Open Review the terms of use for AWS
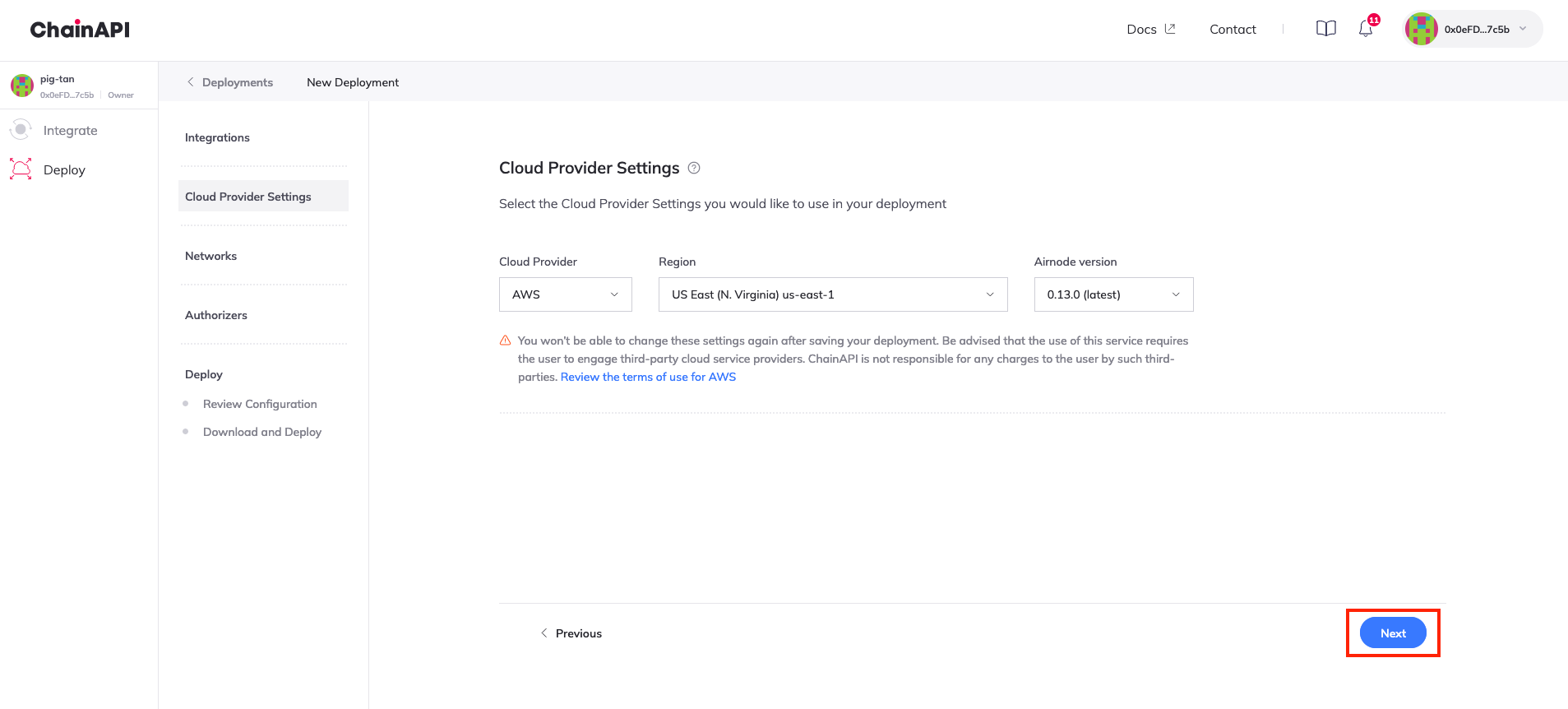The width and height of the screenshot is (1568, 709). pos(648,377)
